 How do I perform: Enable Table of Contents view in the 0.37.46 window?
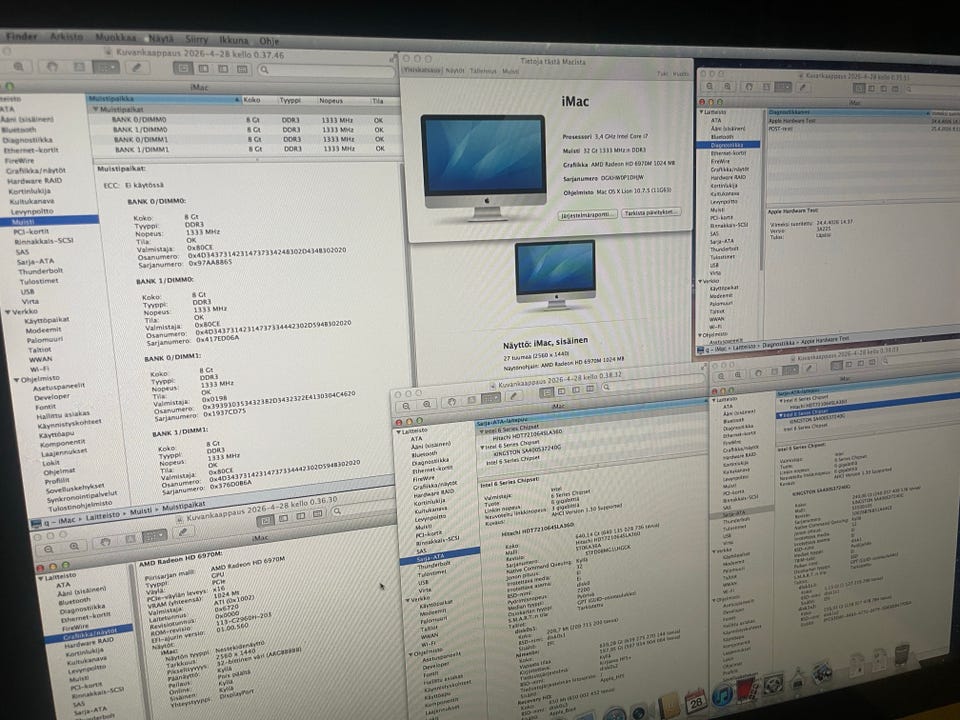[x=223, y=68]
